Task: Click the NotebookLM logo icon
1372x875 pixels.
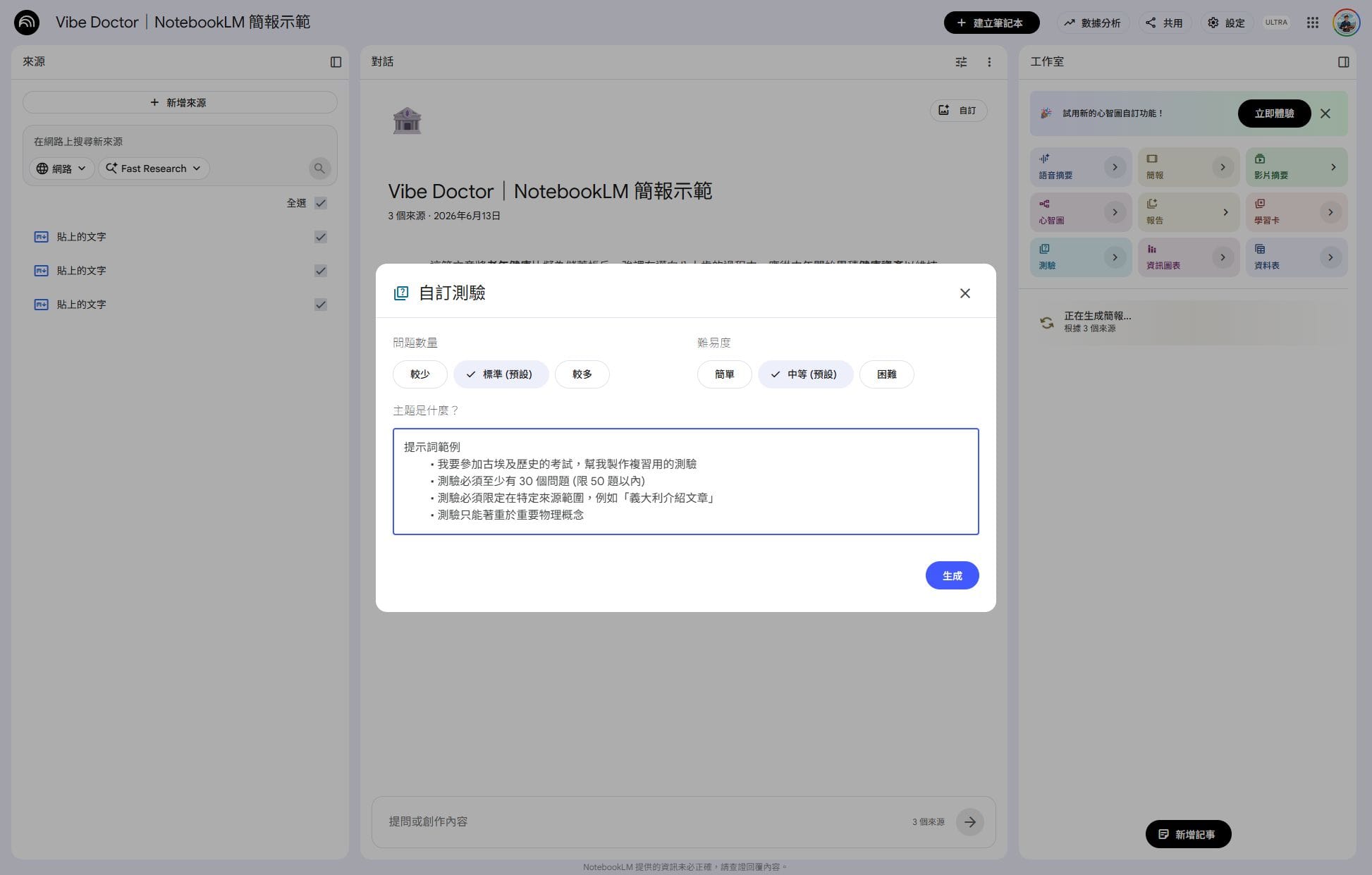Action: point(27,23)
